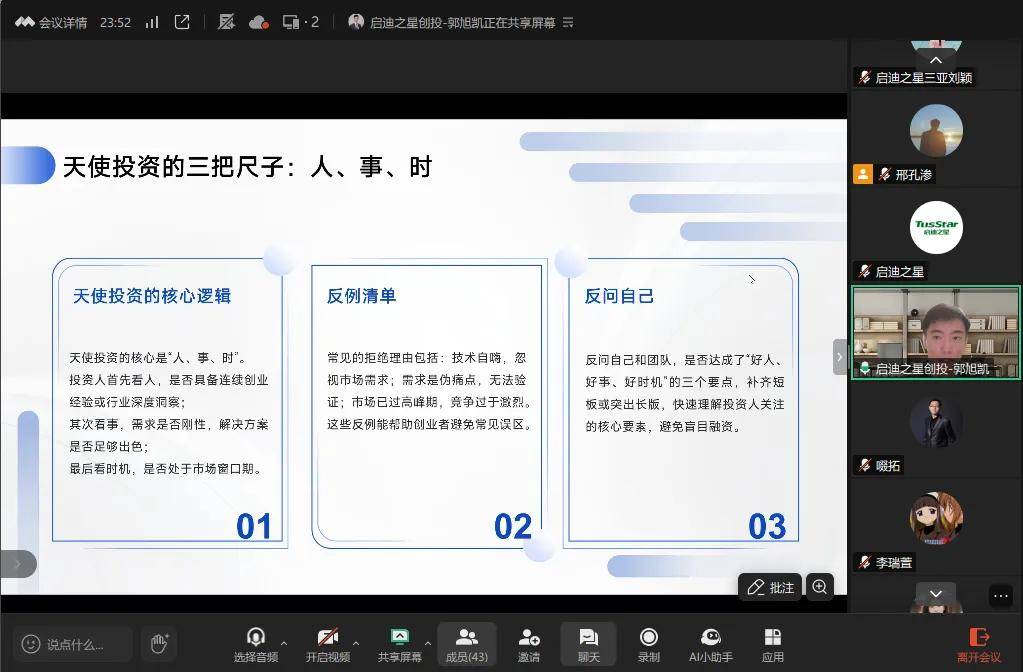Viewport: 1023px width, 672px height.
Task: Type in the 说点什么 chat input
Action: point(75,644)
